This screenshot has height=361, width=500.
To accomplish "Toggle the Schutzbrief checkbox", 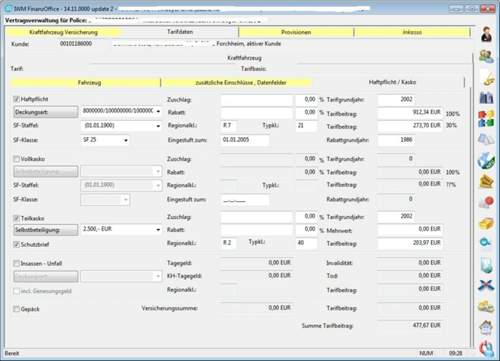I will [x=16, y=244].
